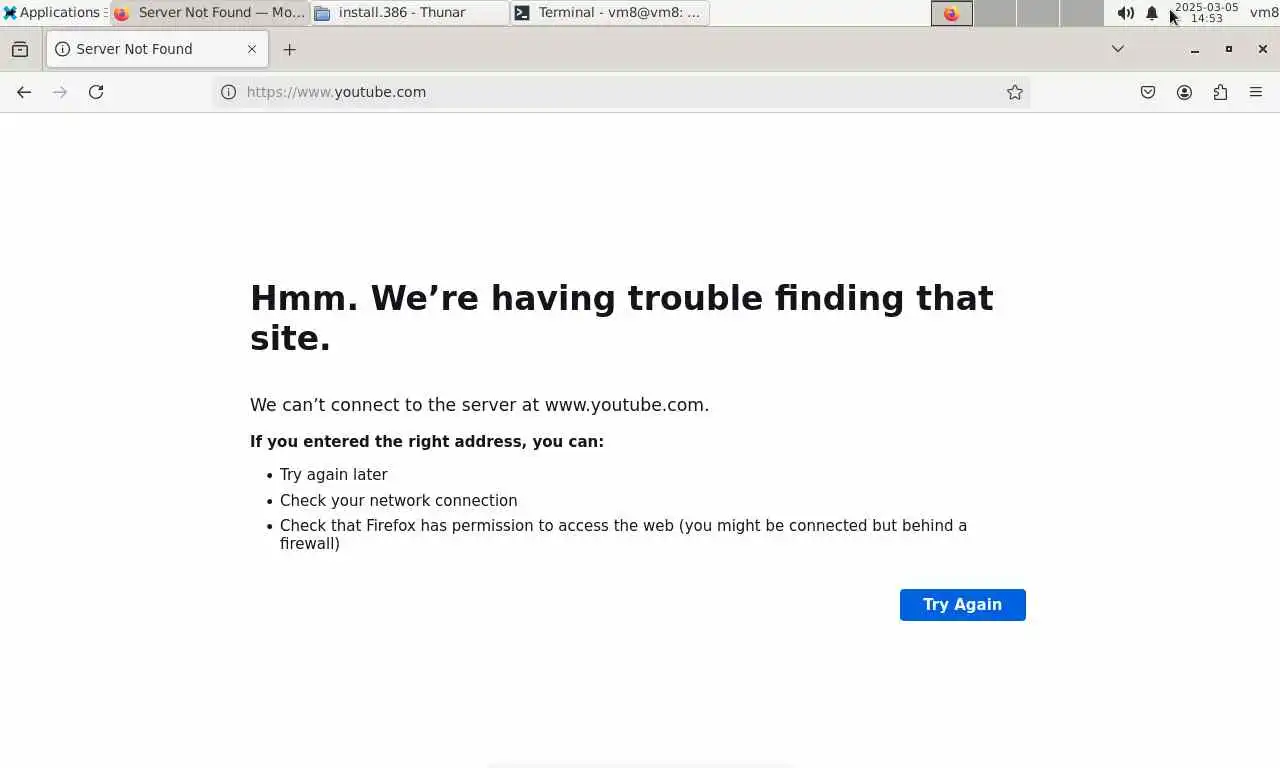
Task: Close the Server Not Found tab
Action: (252, 49)
